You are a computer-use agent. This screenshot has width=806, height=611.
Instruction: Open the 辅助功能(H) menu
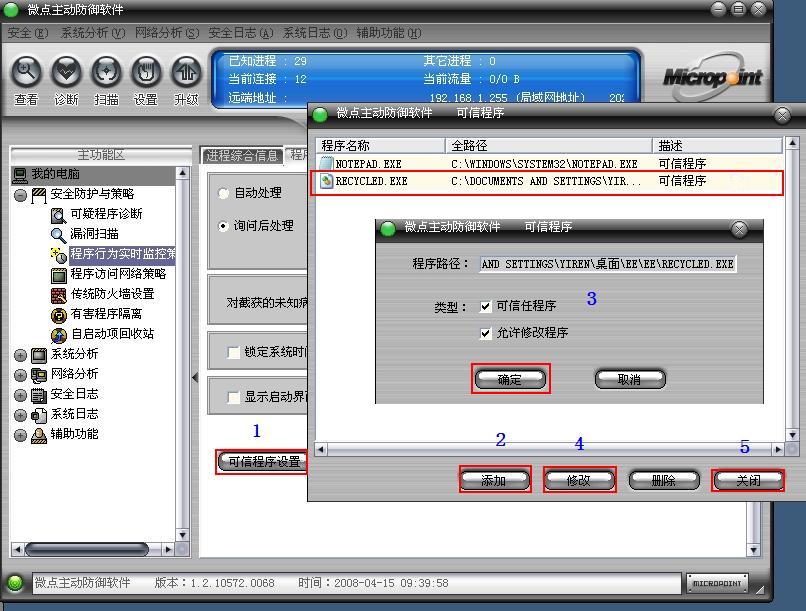click(x=389, y=33)
